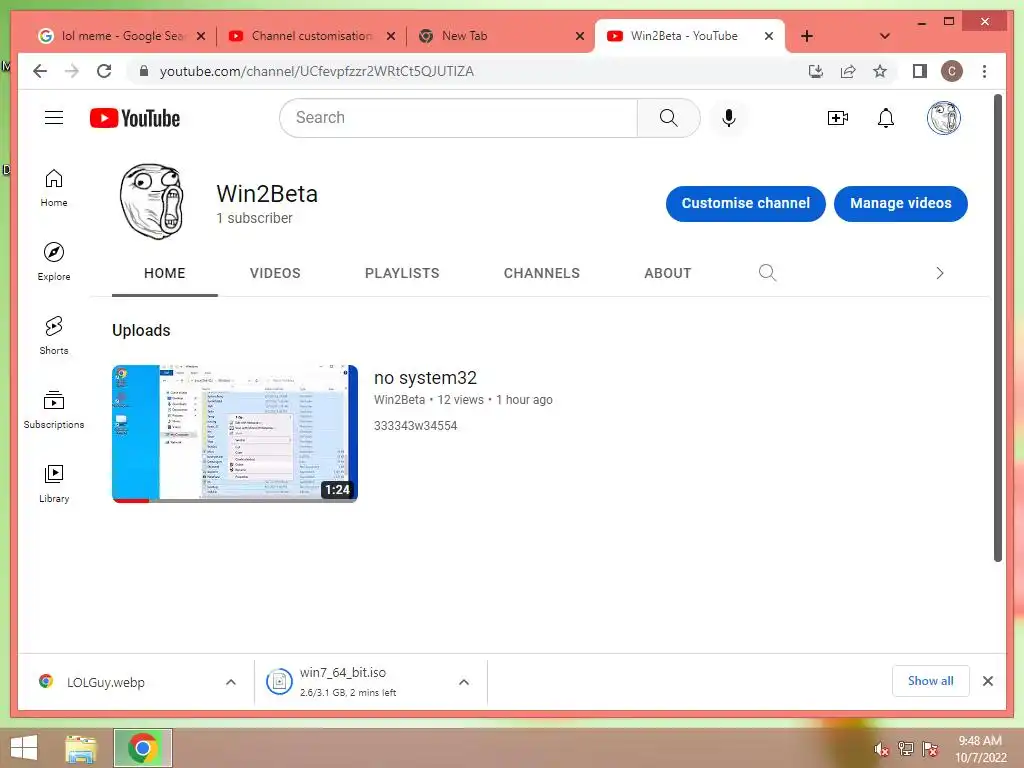Click the YouTube logo

pyautogui.click(x=135, y=118)
